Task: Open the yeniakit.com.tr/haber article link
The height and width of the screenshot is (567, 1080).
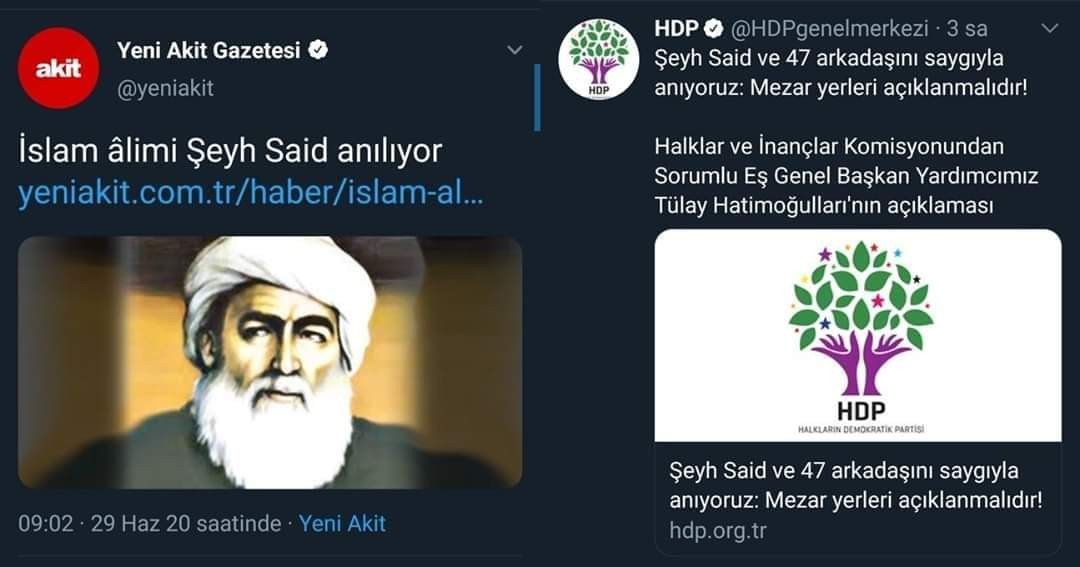Action: point(251,193)
